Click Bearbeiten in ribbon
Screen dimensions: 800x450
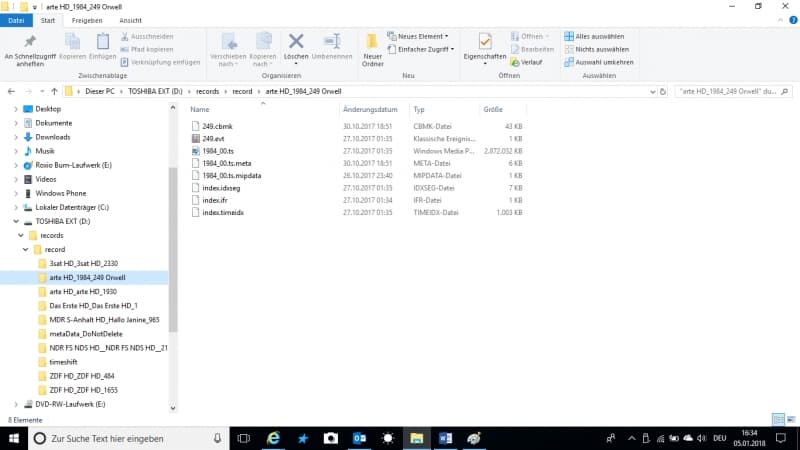[532, 49]
